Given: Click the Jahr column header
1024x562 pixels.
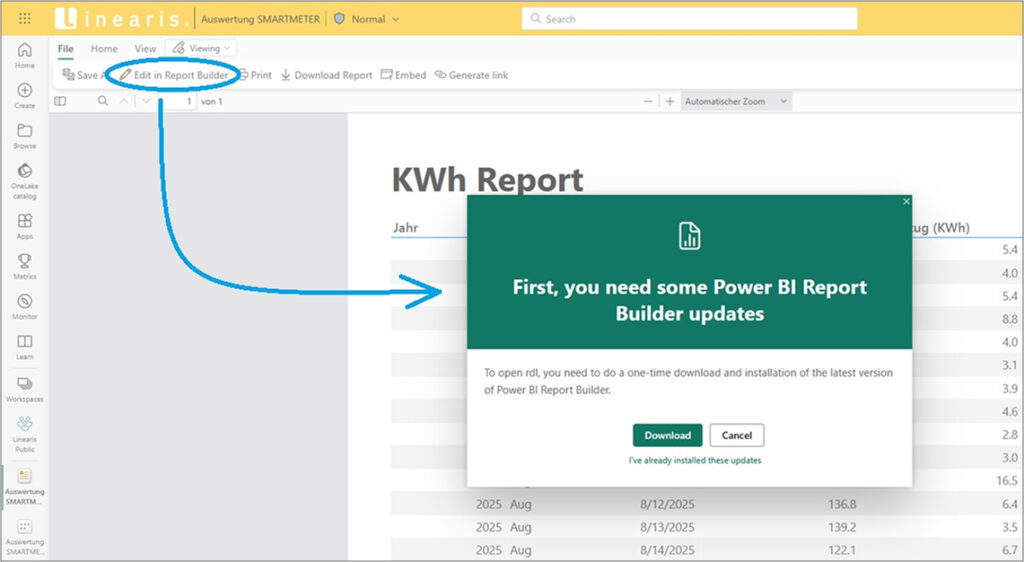Looking at the screenshot, I should 406,227.
